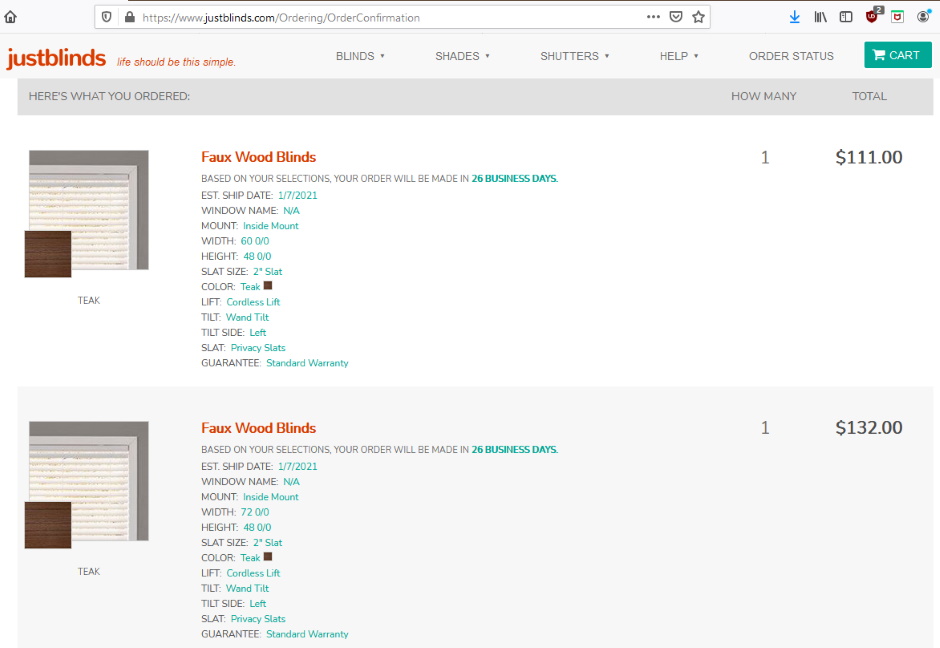The width and height of the screenshot is (940, 648).
Task: Open the library bookmarks icon
Action: [820, 17]
